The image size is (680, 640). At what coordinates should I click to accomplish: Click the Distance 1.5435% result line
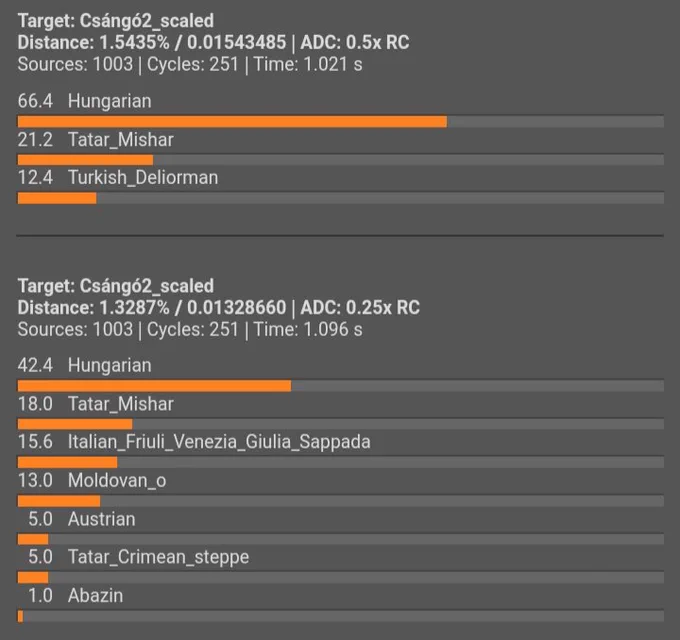(213, 42)
